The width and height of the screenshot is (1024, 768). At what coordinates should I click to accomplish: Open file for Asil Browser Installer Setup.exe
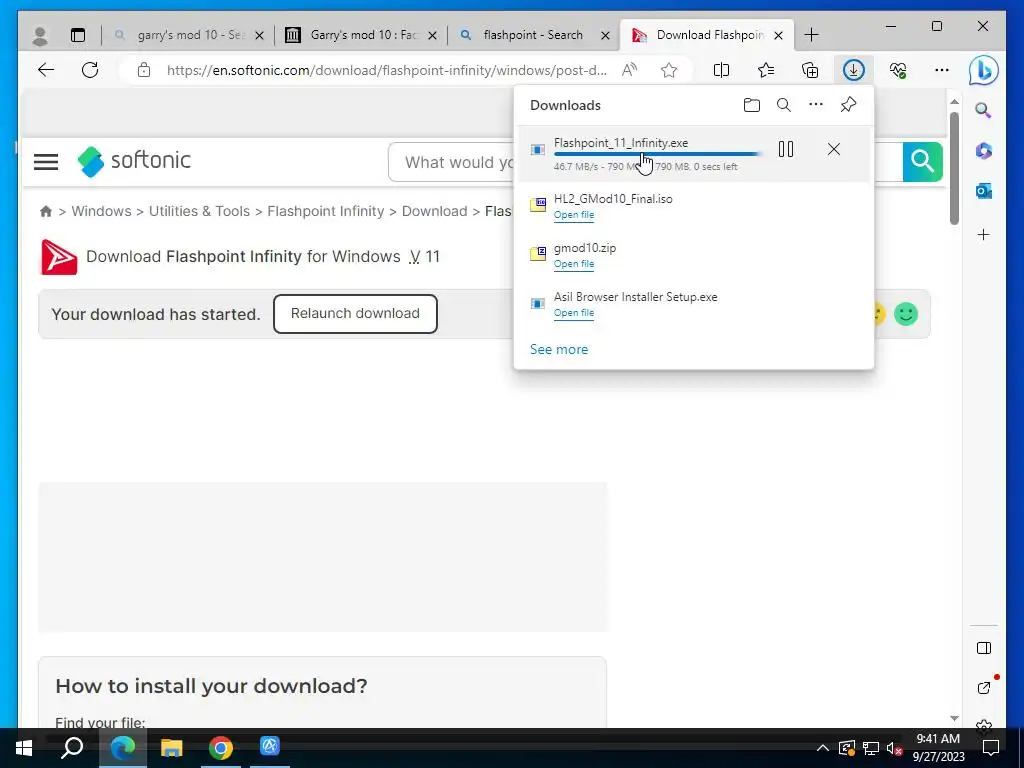(x=574, y=313)
